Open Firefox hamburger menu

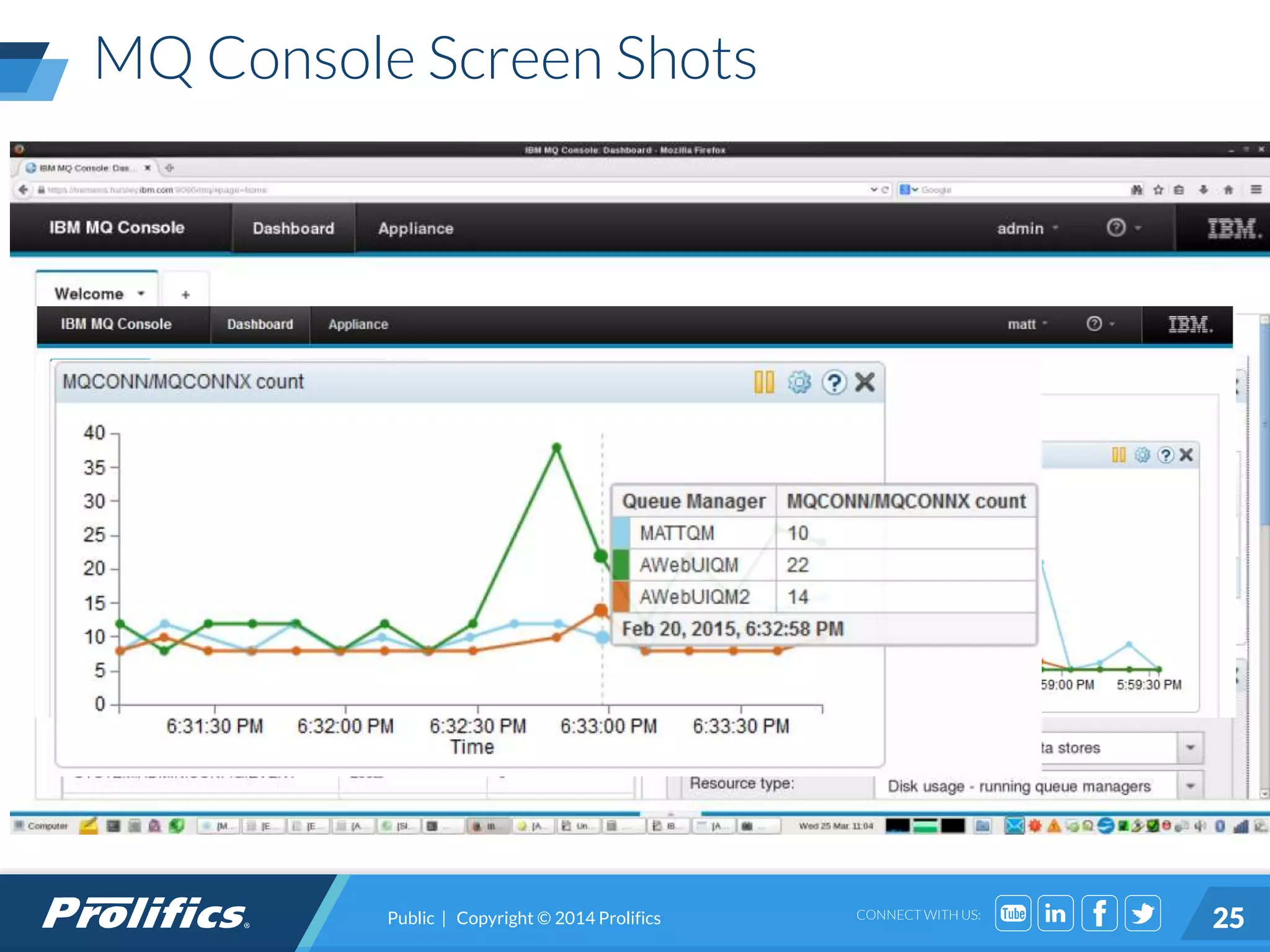pos(1256,190)
